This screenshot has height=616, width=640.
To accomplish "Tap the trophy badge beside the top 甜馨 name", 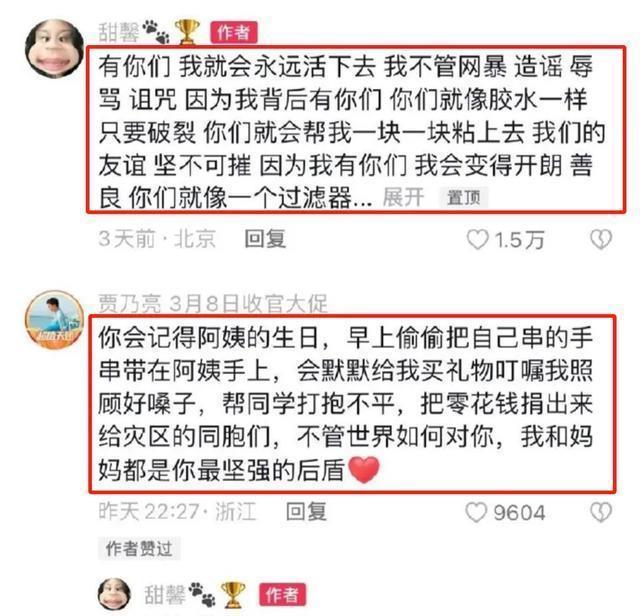I will [x=187, y=31].
